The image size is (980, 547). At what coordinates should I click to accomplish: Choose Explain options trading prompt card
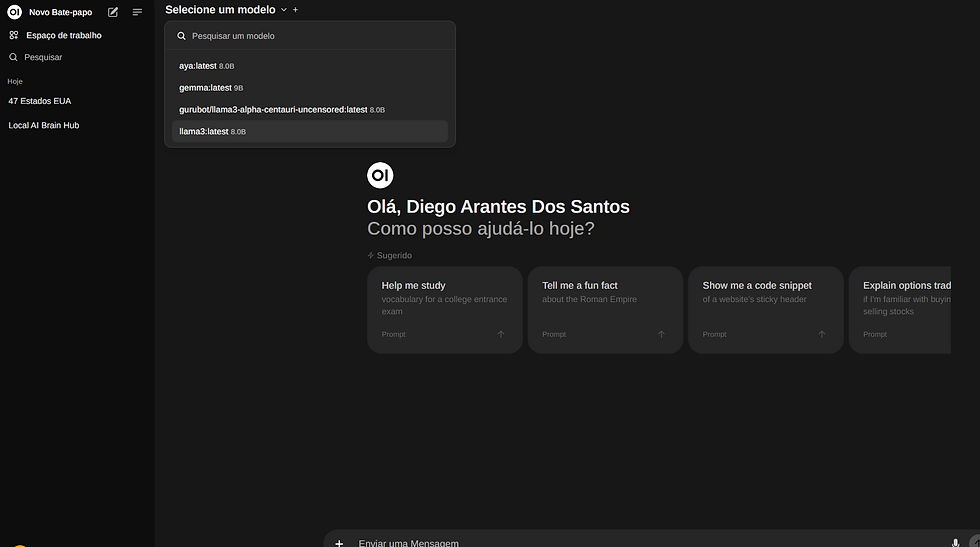coord(900,310)
